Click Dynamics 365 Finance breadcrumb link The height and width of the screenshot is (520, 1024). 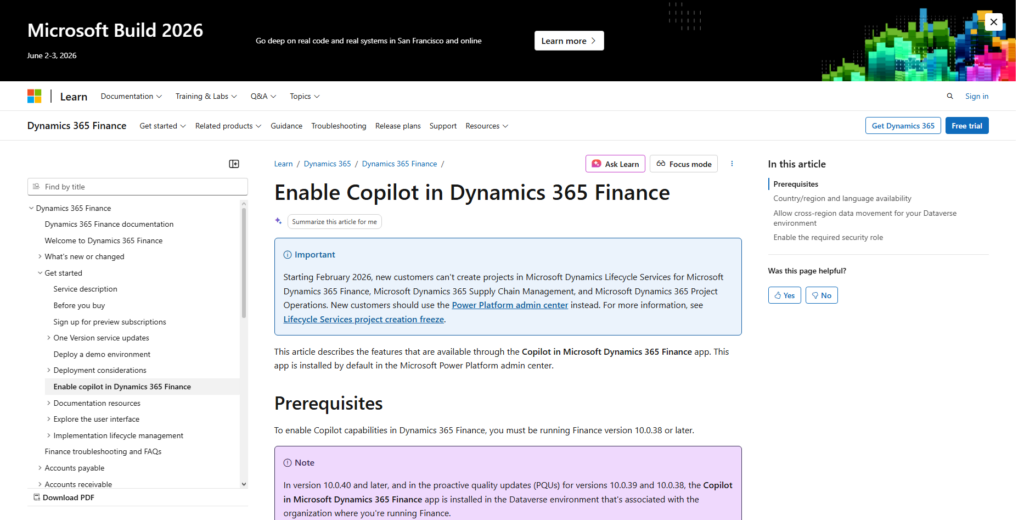click(x=399, y=164)
